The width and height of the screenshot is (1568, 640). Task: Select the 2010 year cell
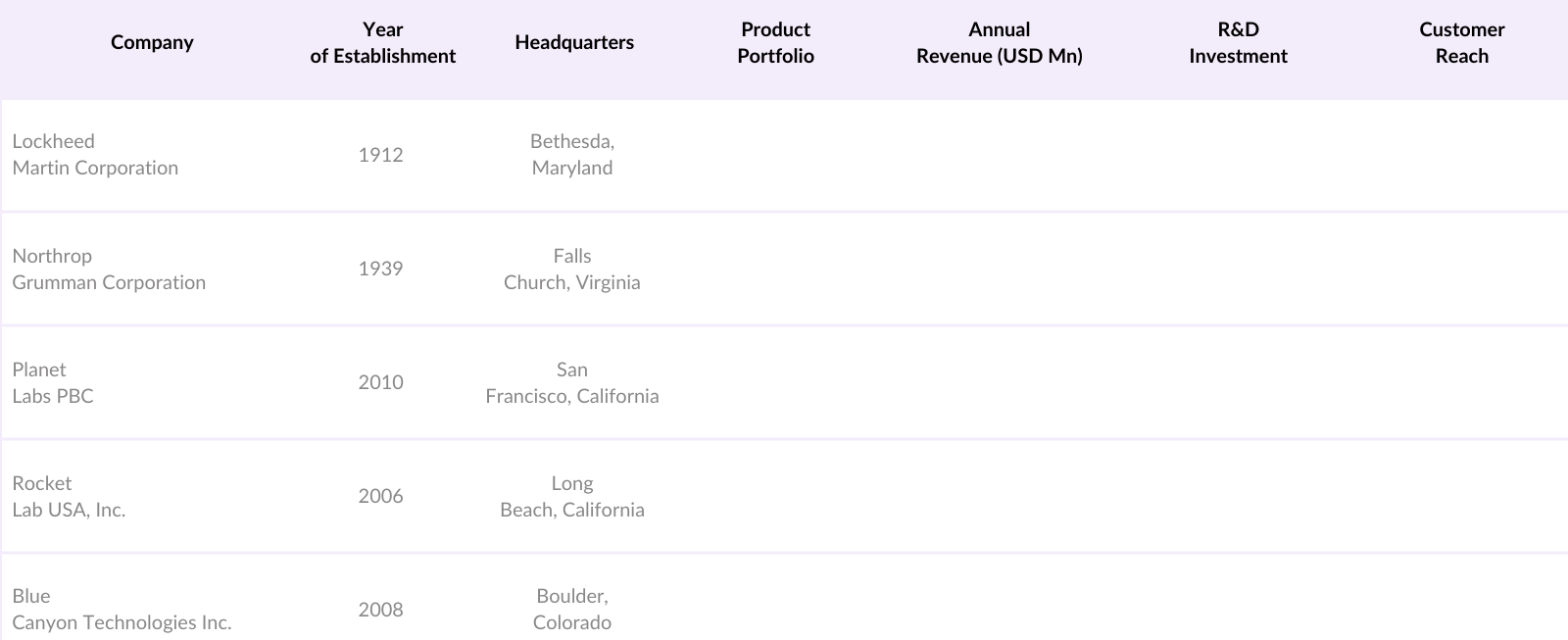[x=380, y=382]
